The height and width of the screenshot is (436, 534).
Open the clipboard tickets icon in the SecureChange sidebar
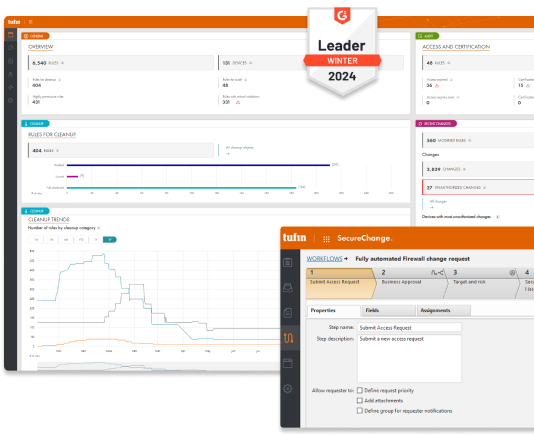pos(288,262)
